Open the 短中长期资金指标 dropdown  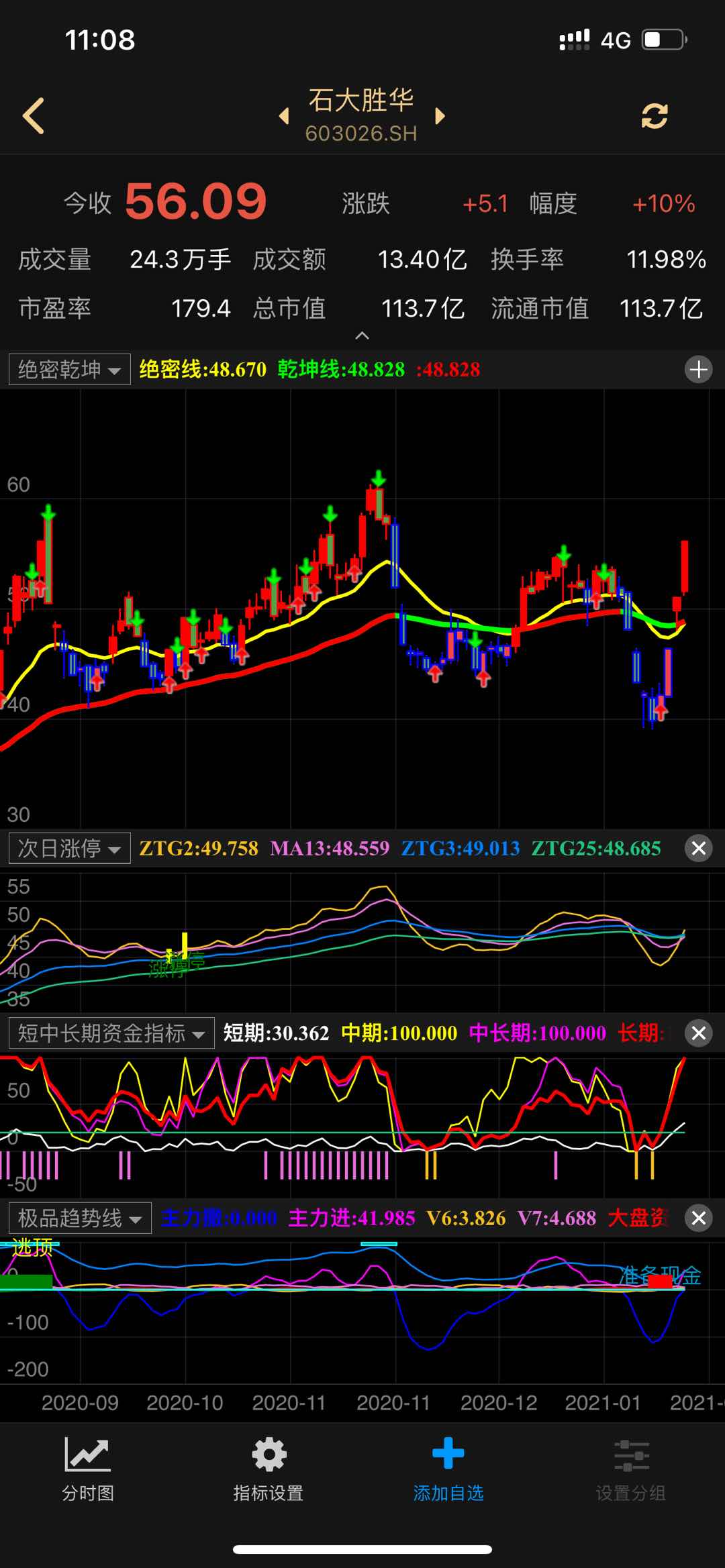[x=111, y=1033]
